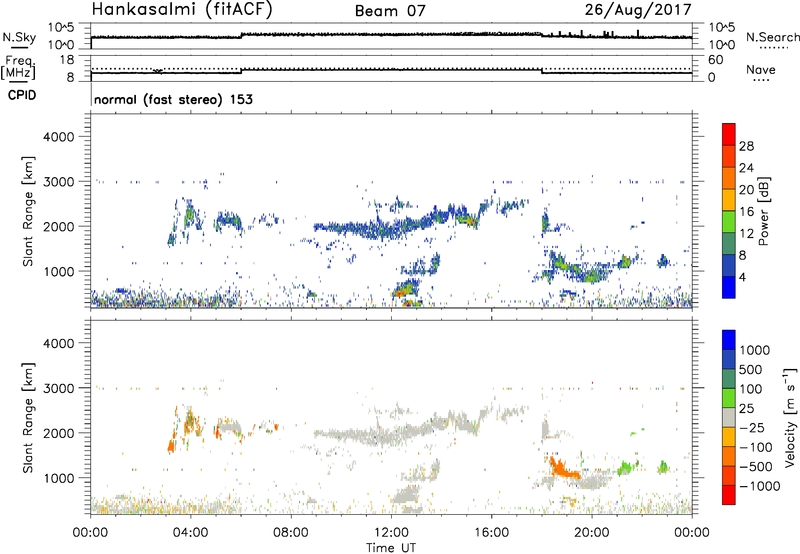Click the 28 label on power colorbar

coord(746,146)
